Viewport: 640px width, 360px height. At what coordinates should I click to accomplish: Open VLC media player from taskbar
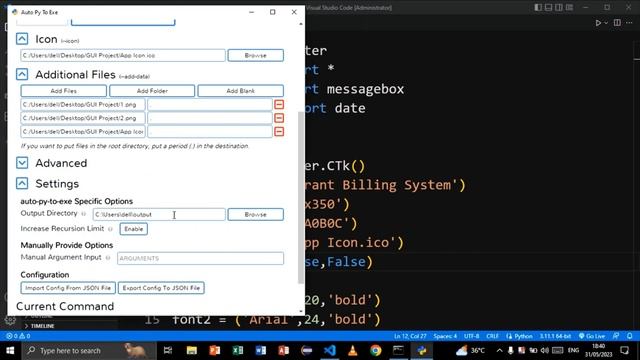[x=353, y=350]
